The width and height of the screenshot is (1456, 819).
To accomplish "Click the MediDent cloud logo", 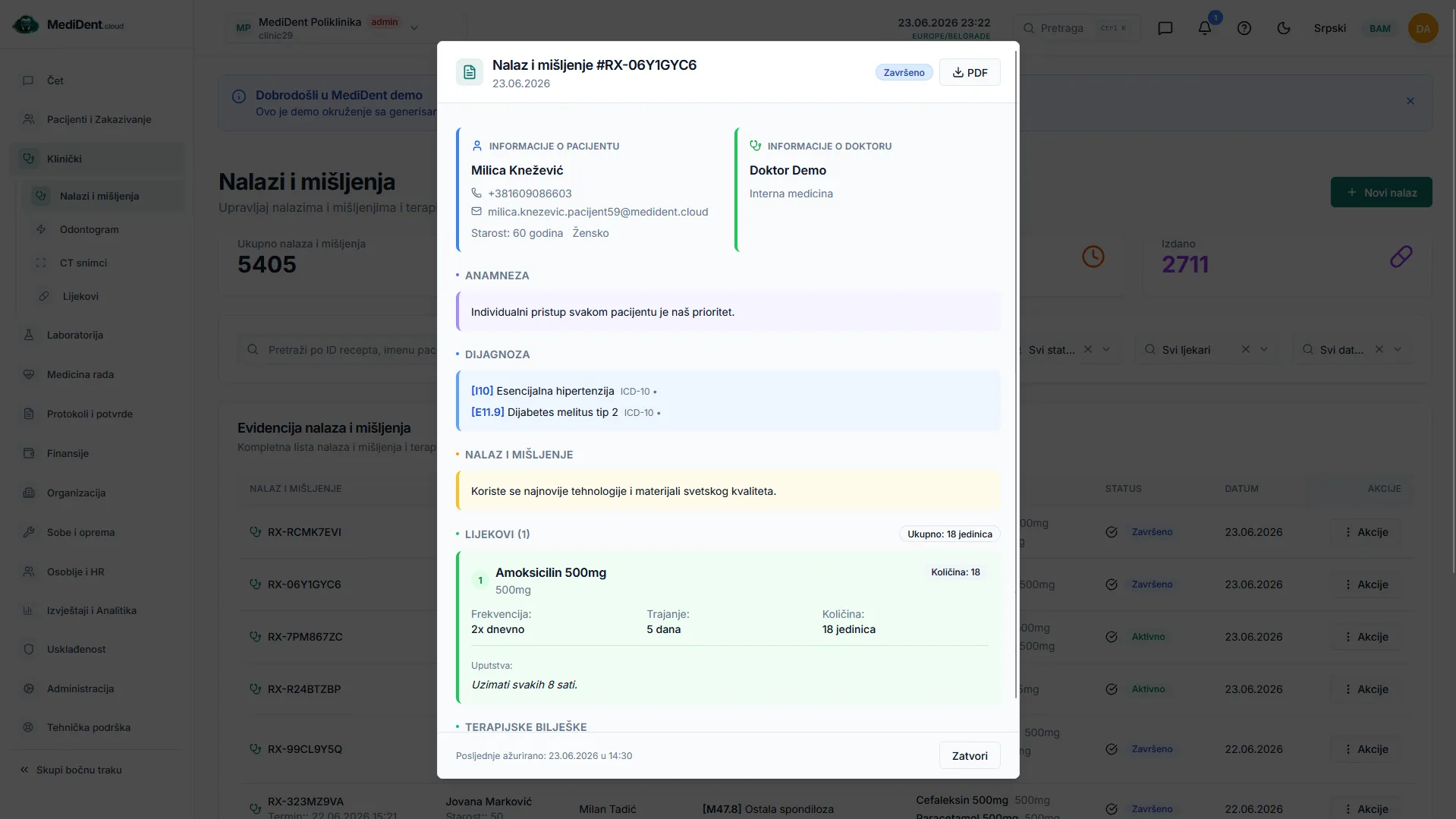I will tap(68, 25).
